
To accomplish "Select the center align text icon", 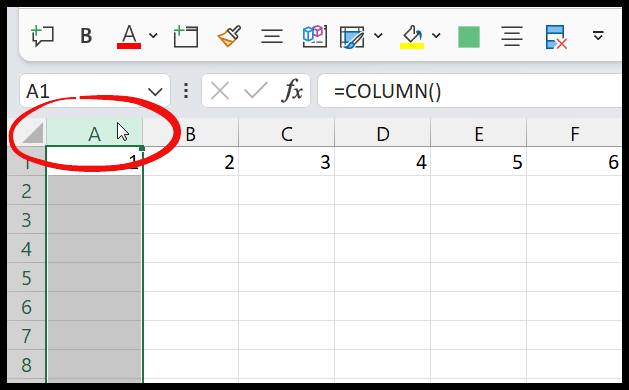I will pos(512,36).
